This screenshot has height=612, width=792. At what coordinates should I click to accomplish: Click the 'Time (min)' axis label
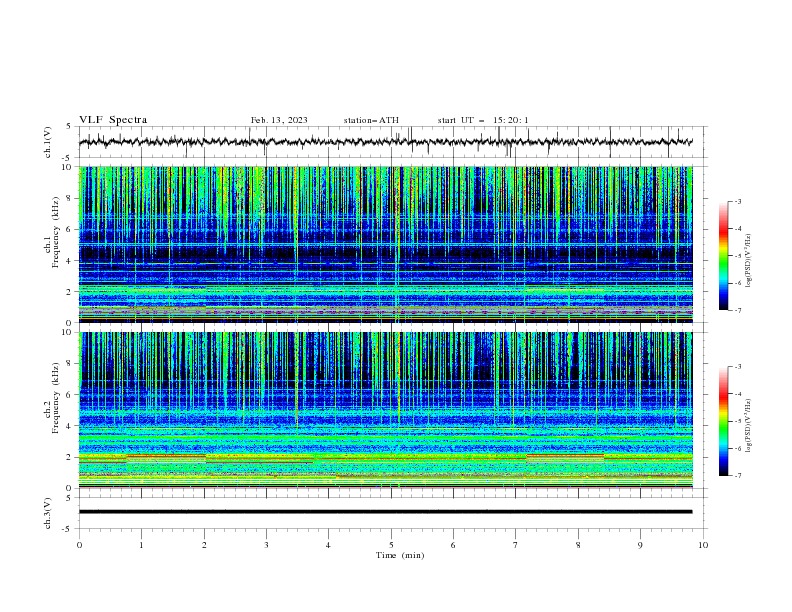400,555
